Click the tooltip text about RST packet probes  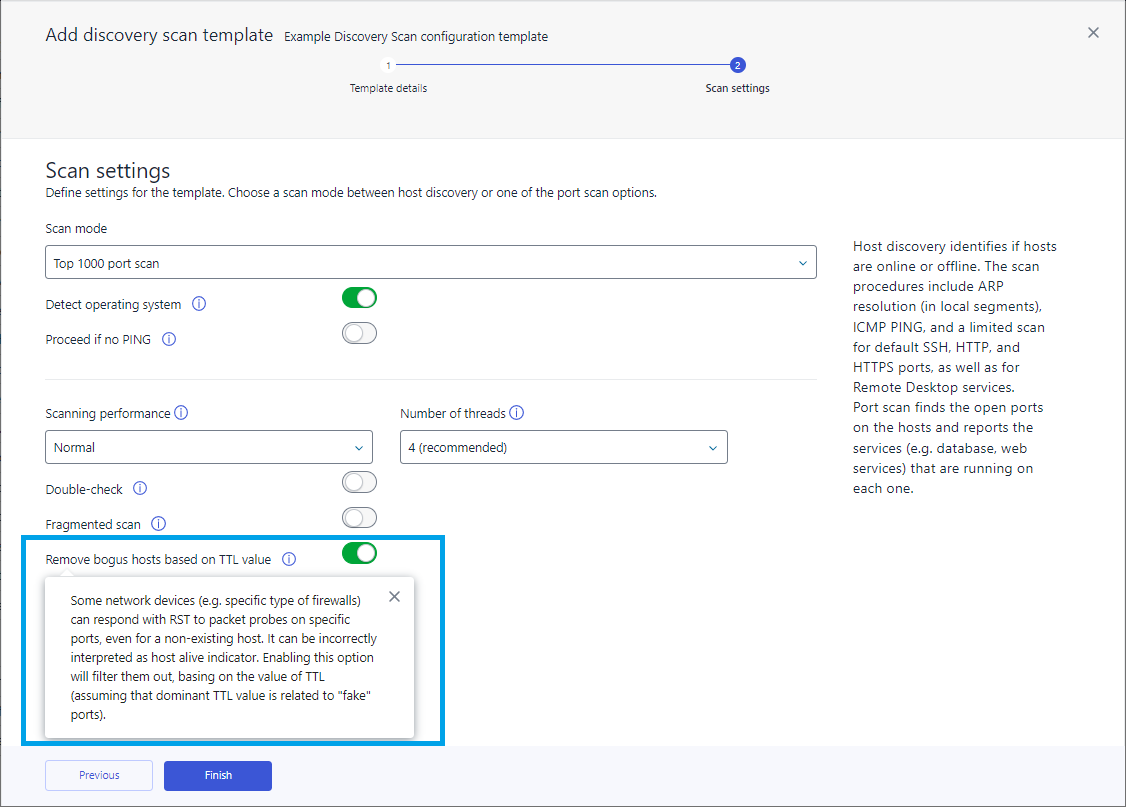(223, 657)
